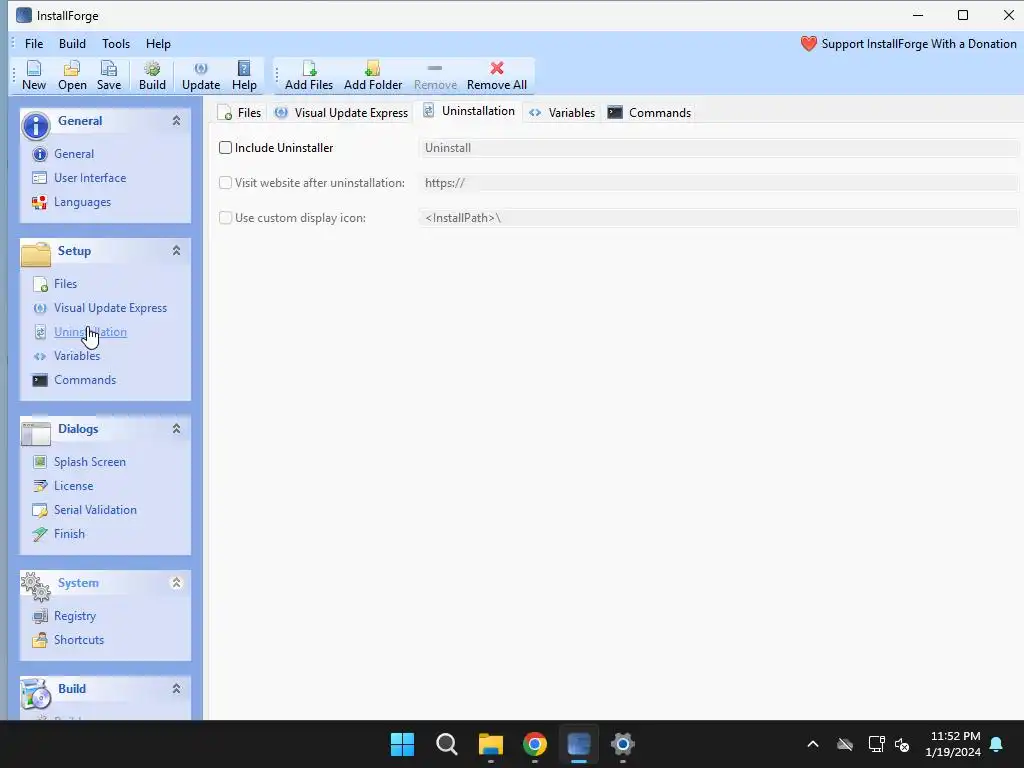Select the Uninstallation tab
Screen dimensions: 1024x768
[x=469, y=111]
